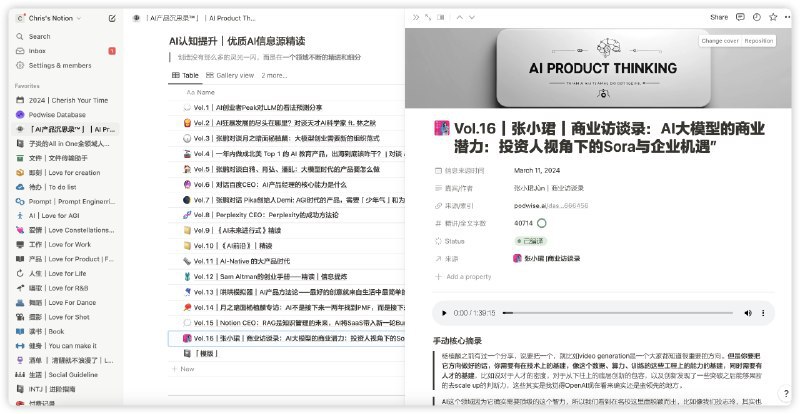800x414 pixels.
Task: Open the page in full view
Action: 428,17
